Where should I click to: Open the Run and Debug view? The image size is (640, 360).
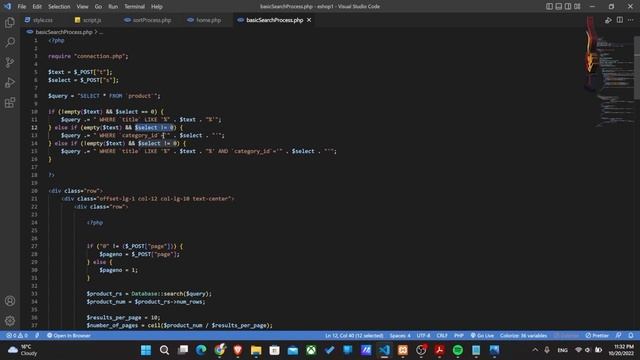point(10,82)
